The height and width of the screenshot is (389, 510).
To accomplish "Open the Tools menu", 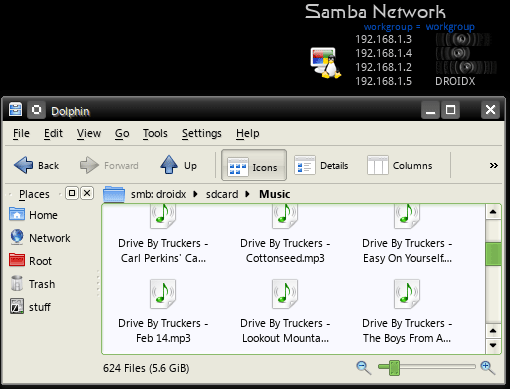I will [155, 133].
